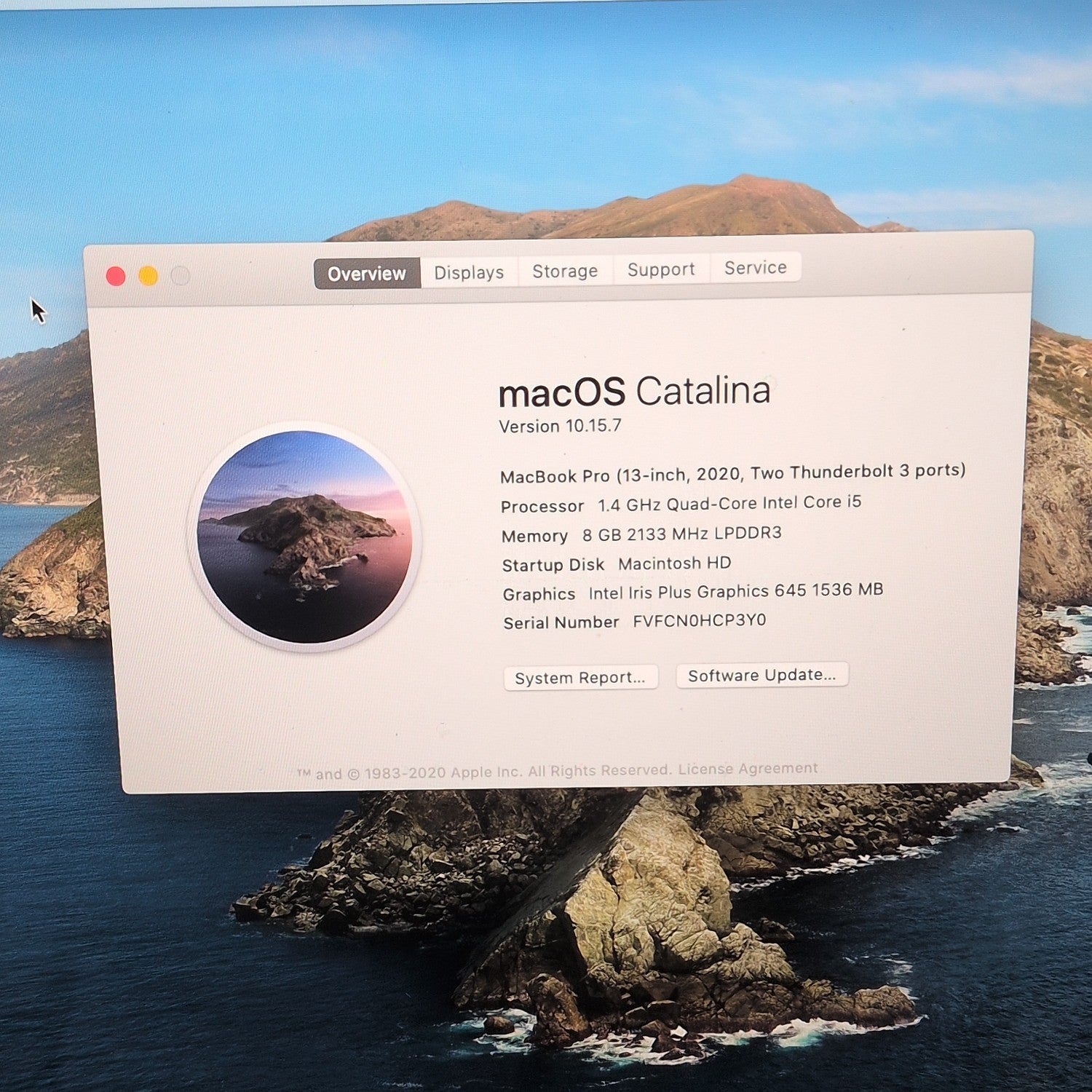The height and width of the screenshot is (1092, 1092).
Task: Open the Displays tab
Action: pos(469,272)
